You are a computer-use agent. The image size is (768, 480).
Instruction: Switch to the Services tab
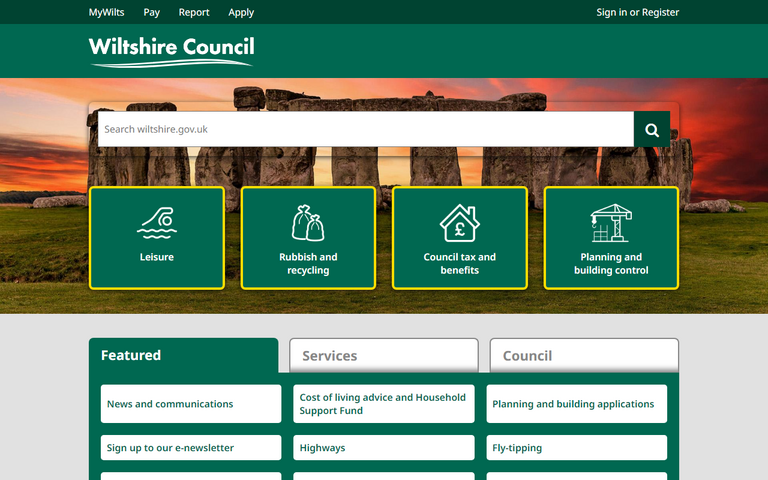click(383, 355)
